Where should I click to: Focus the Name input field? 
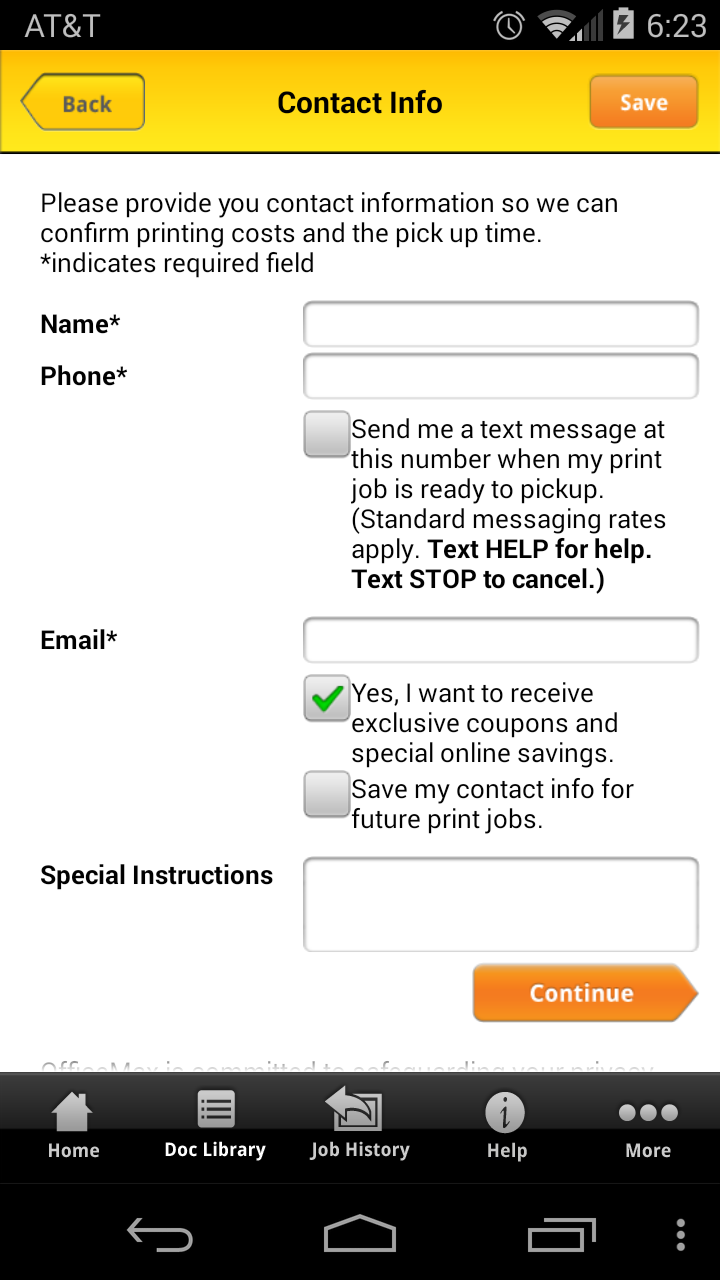coord(500,325)
